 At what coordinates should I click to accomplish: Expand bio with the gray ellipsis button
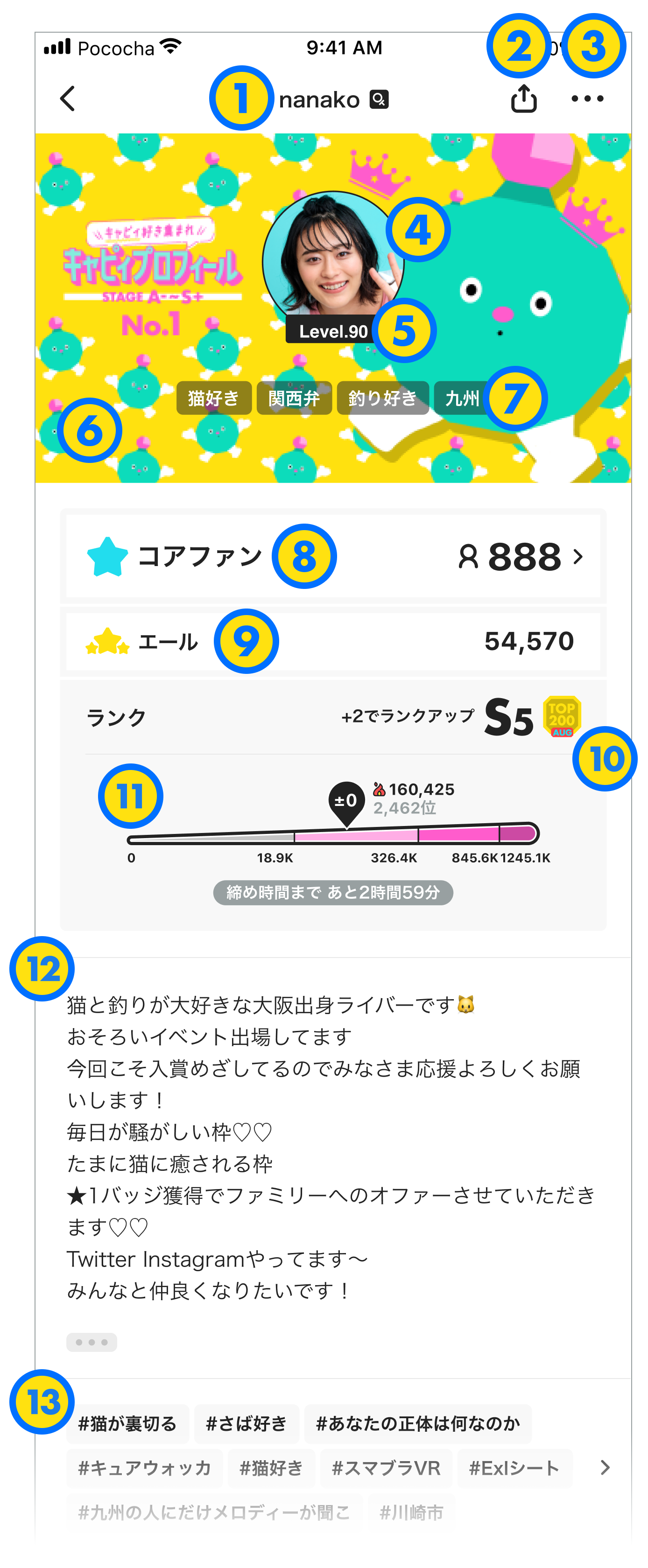pyautogui.click(x=92, y=1342)
